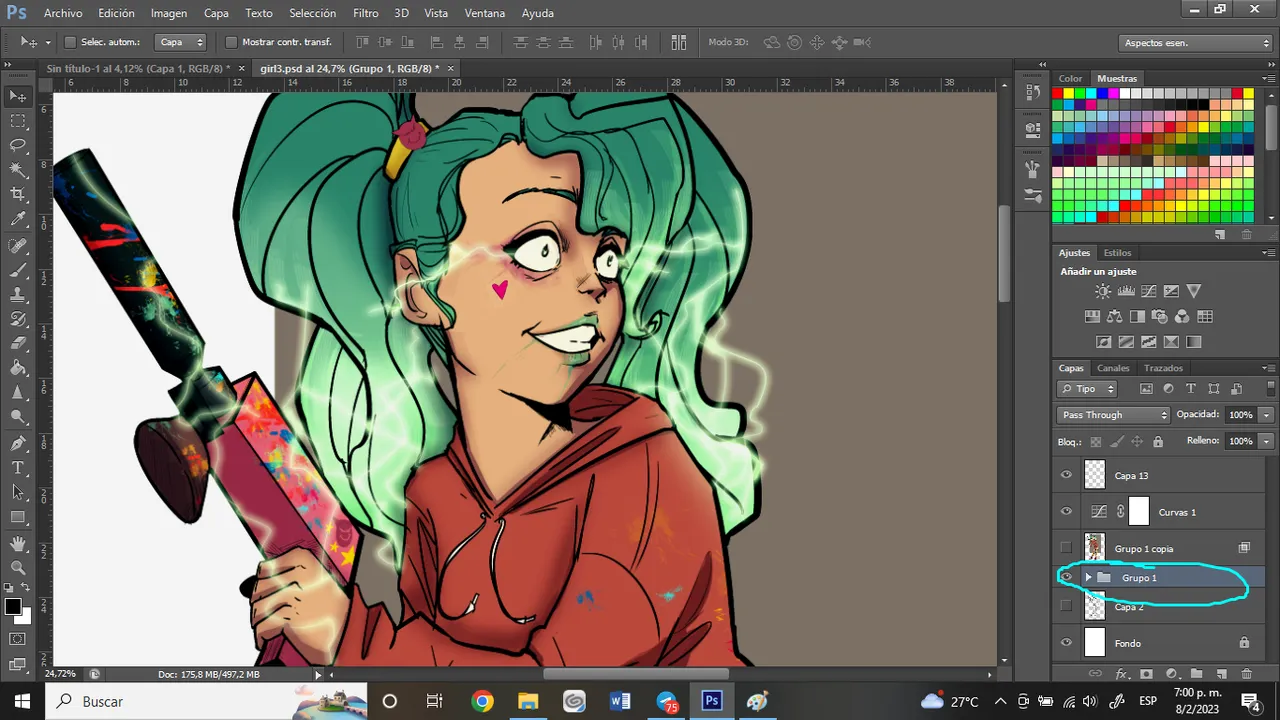Image resolution: width=1280 pixels, height=720 pixels.
Task: Add a Channel Mixer adjustment
Action: tap(1182, 317)
